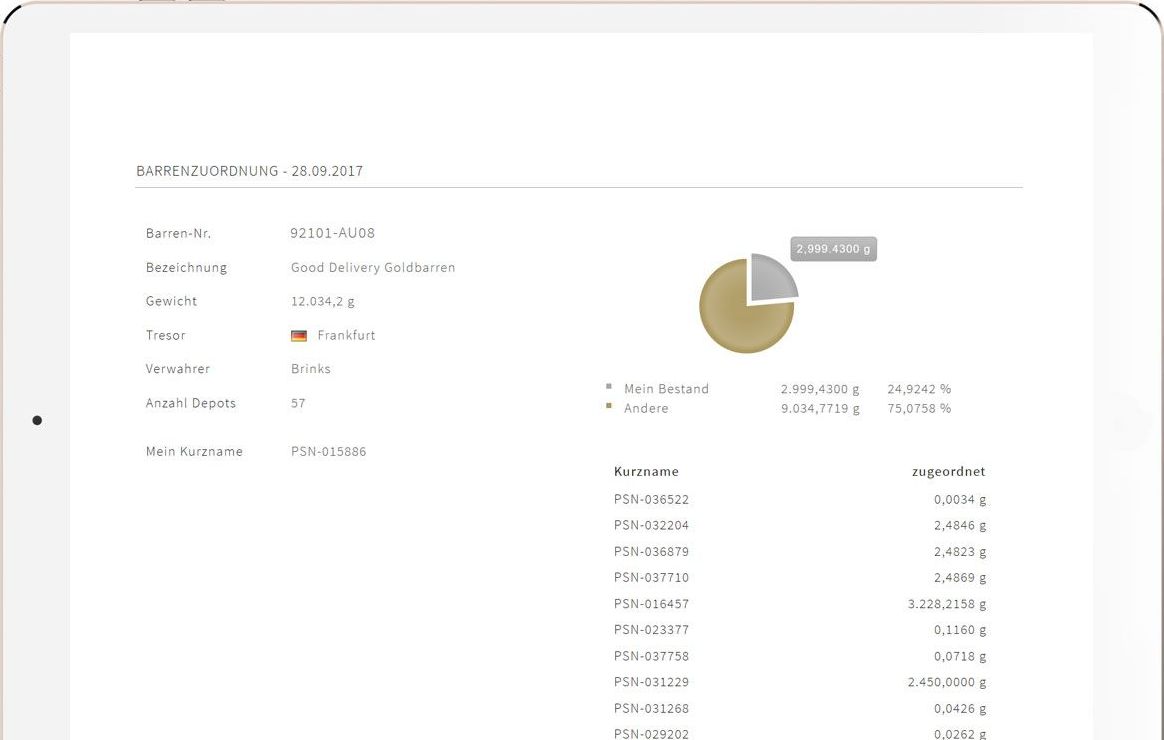This screenshot has height=740, width=1164.
Task: Select the bar number 92101-AU08
Action: click(x=333, y=233)
